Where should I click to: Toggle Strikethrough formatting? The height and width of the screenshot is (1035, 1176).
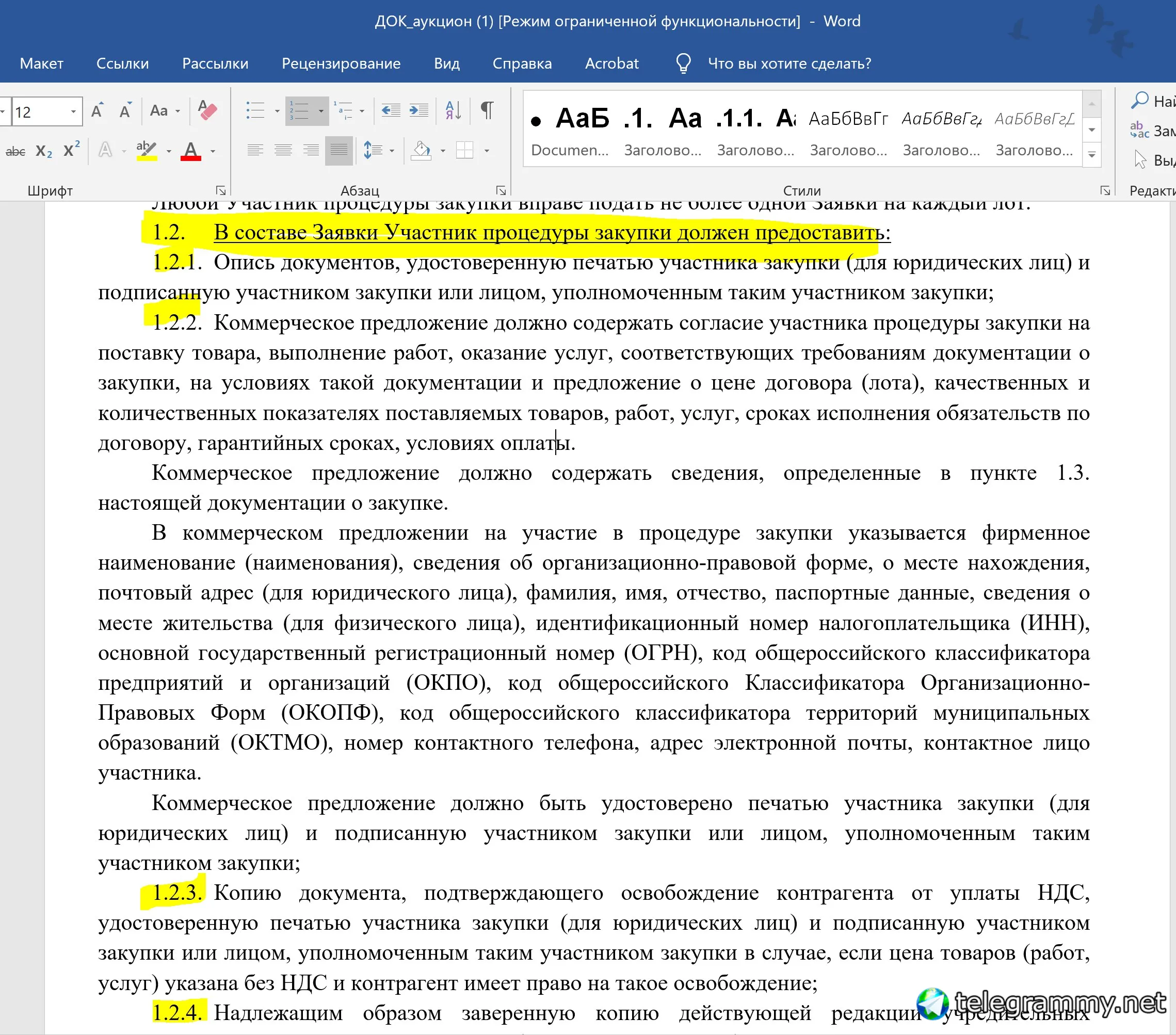15,151
